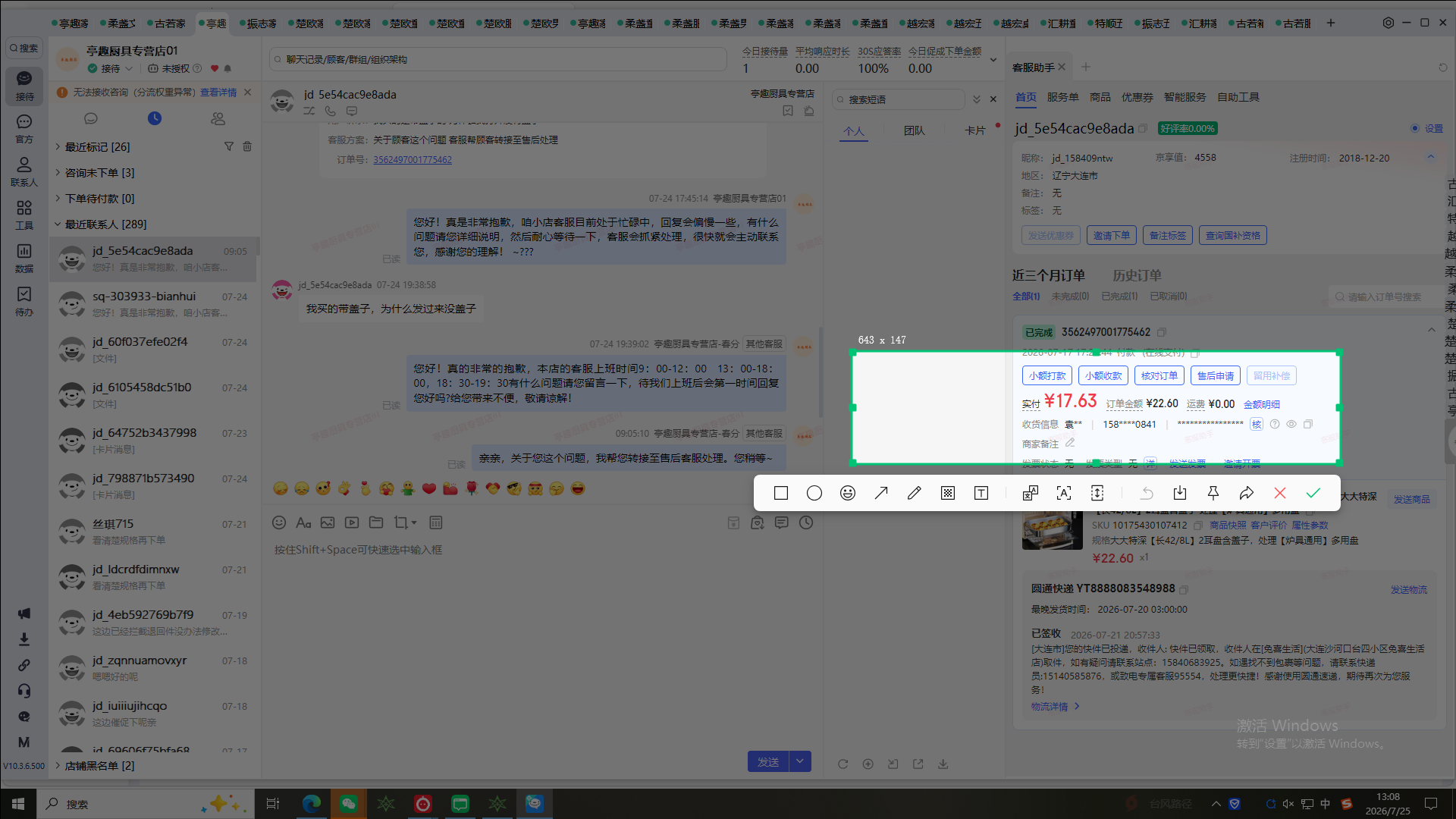
Task: Open the font style settings in the message toolbar
Action: pyautogui.click(x=303, y=522)
